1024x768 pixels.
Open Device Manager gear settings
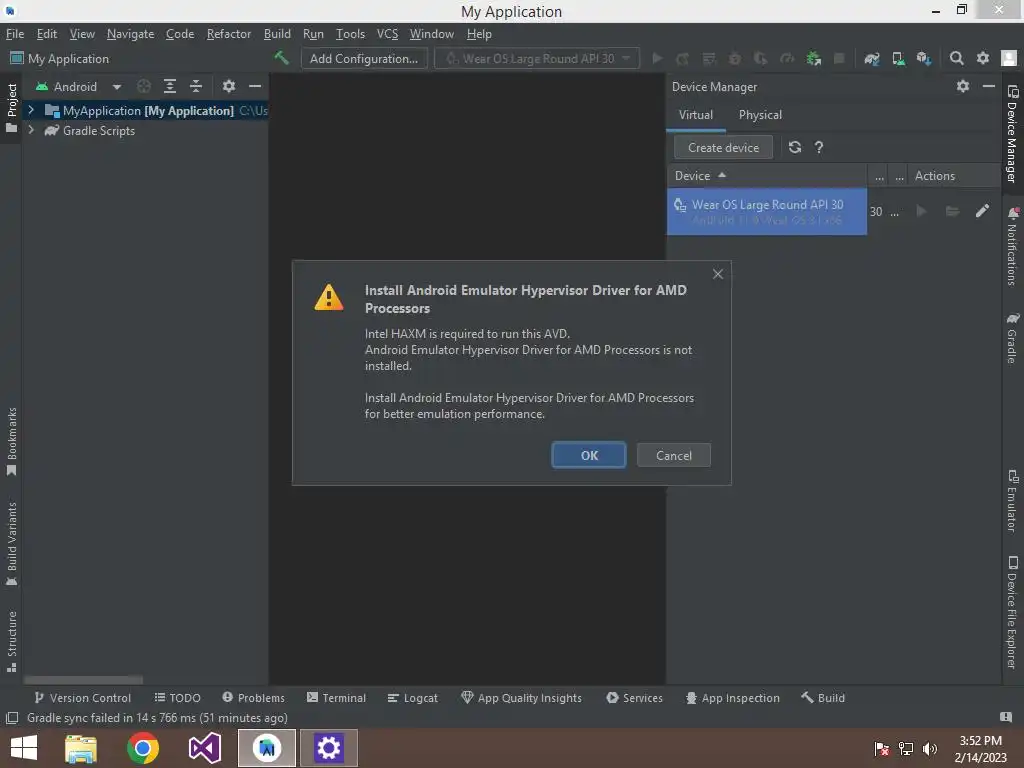(x=963, y=86)
